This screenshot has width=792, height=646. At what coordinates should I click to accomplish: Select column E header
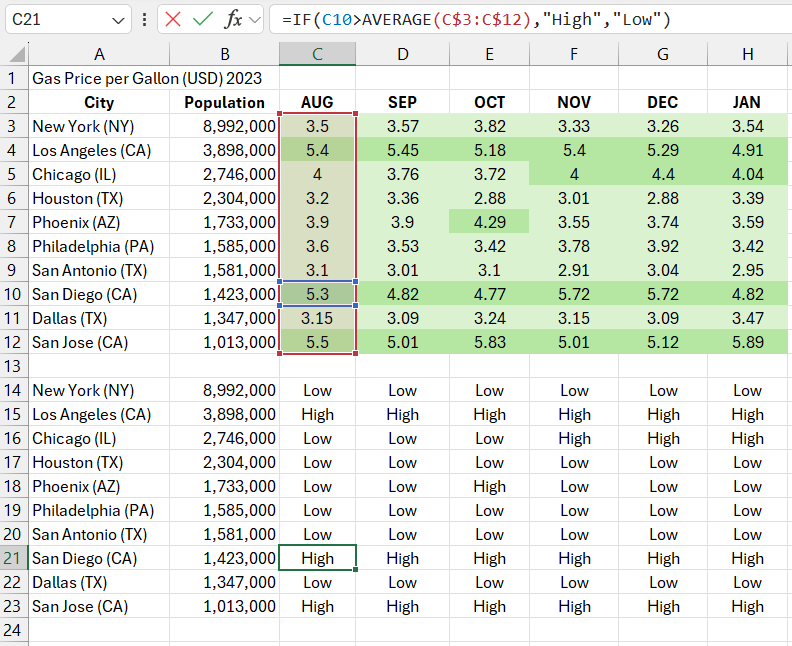tap(489, 54)
